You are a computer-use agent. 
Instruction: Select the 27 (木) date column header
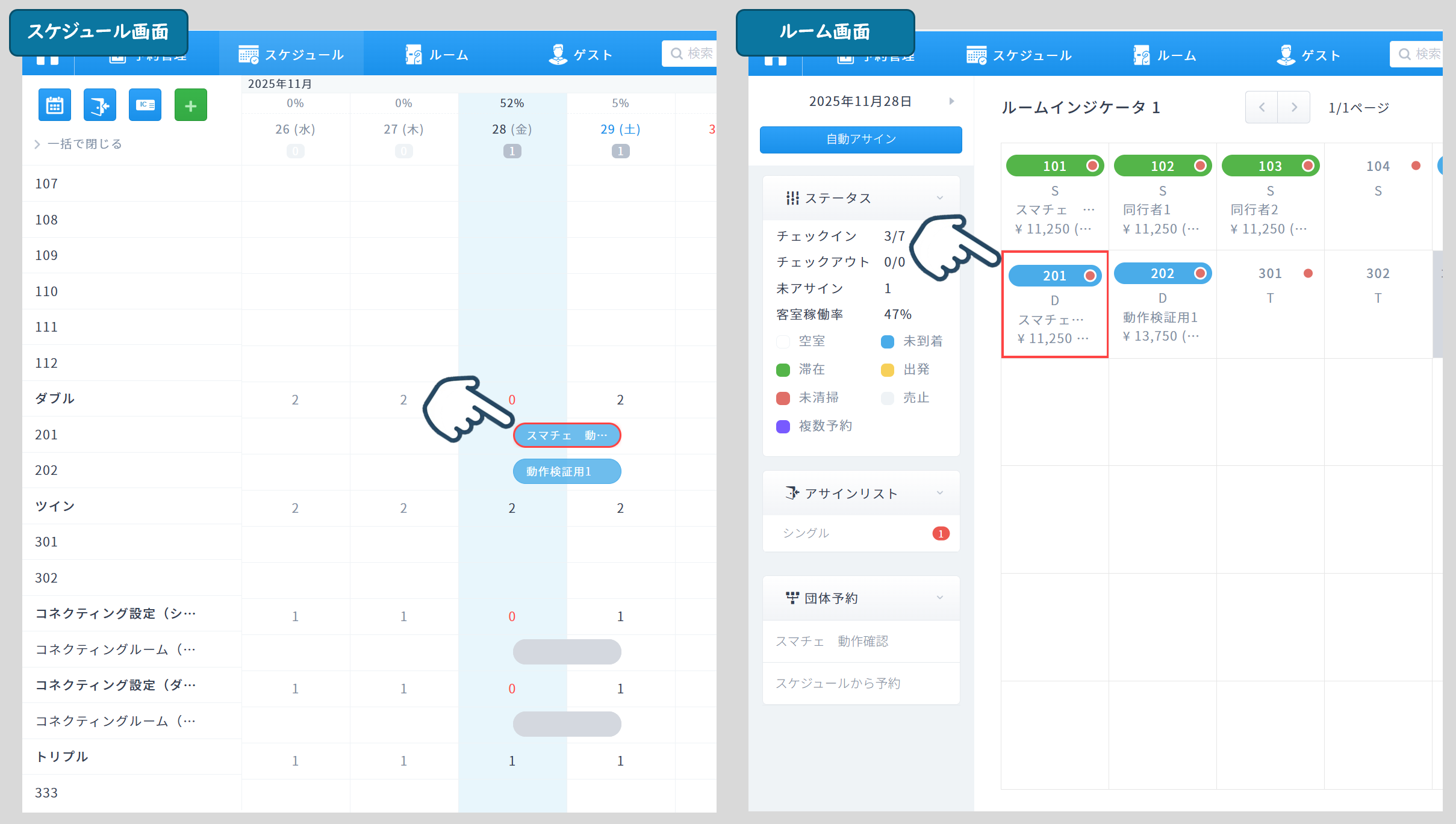coord(403,129)
